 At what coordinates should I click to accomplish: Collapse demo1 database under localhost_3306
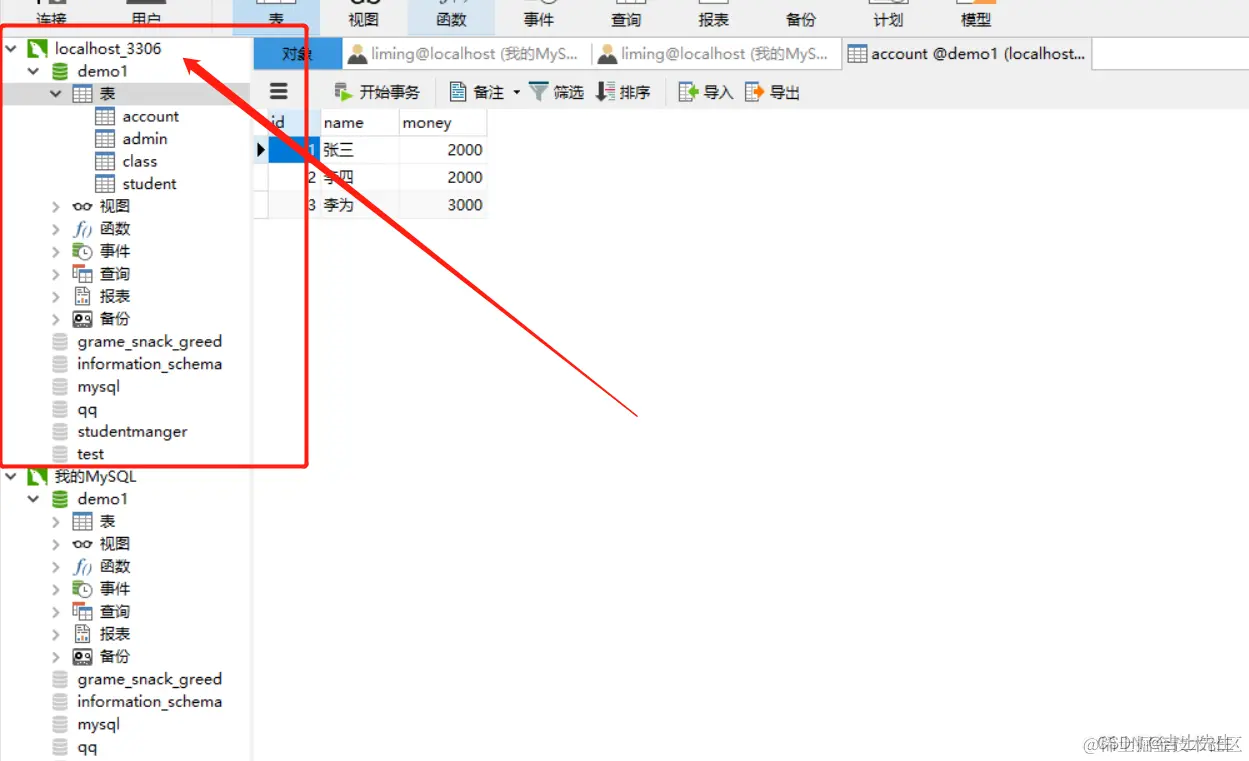[34, 72]
